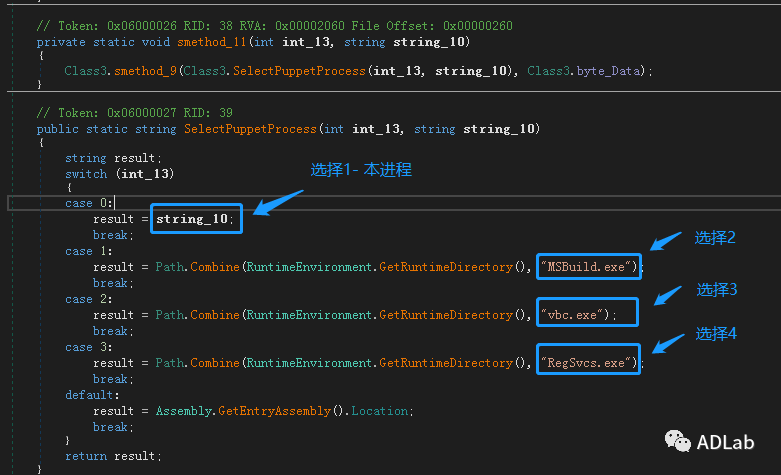Click the 选择4 annotation label

(x=716, y=334)
